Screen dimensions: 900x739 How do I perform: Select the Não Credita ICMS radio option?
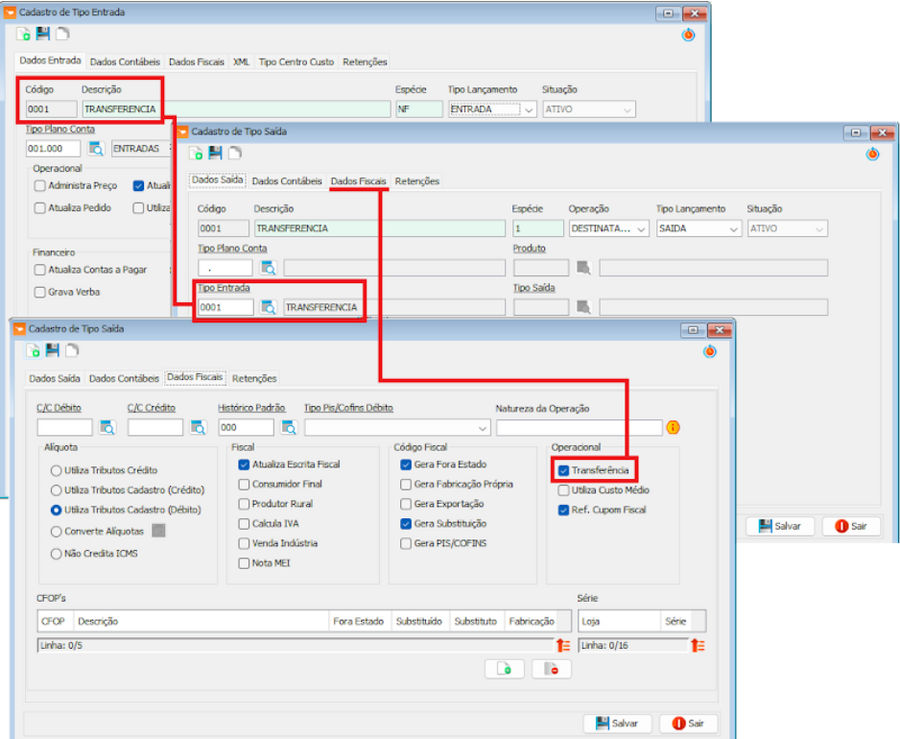pos(56,553)
